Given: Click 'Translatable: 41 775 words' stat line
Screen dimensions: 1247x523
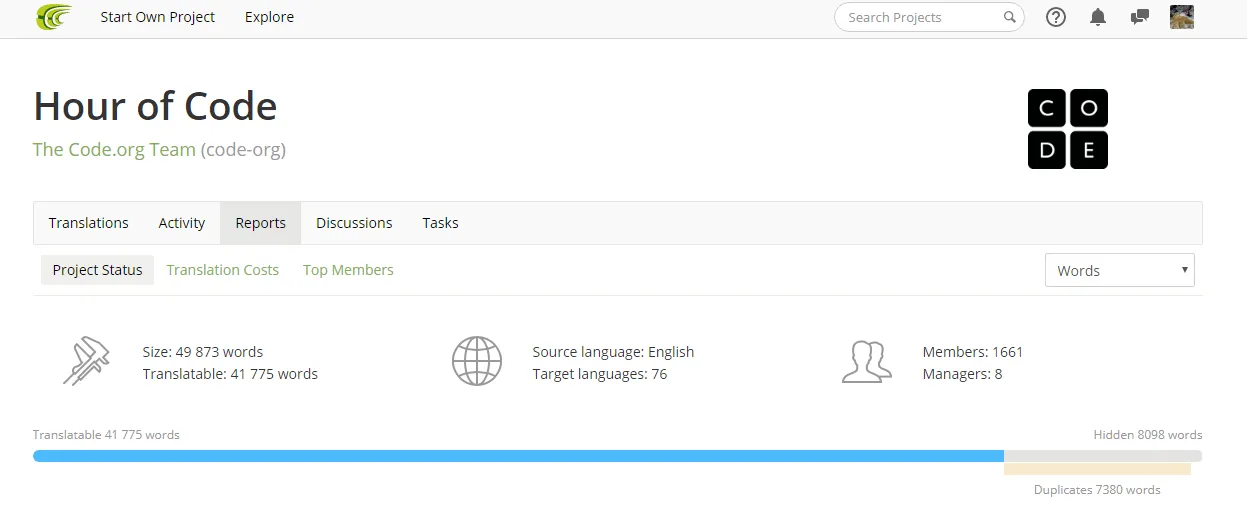Looking at the screenshot, I should tap(230, 374).
